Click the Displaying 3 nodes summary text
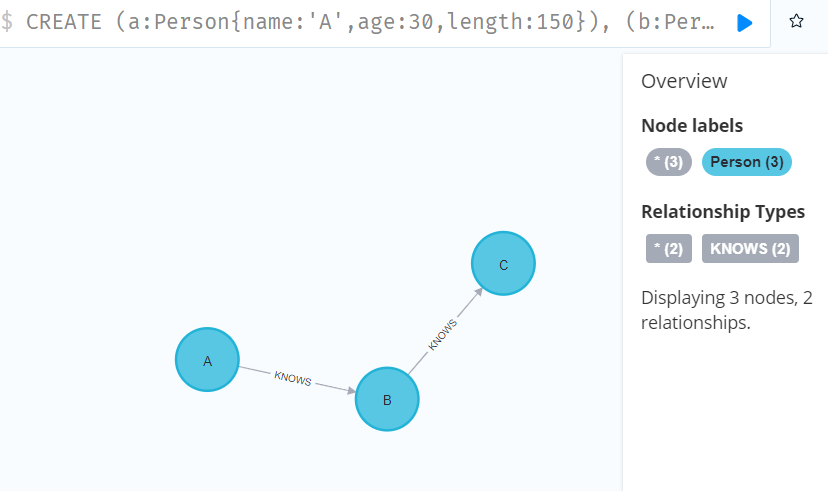828x491 pixels. click(x=727, y=310)
